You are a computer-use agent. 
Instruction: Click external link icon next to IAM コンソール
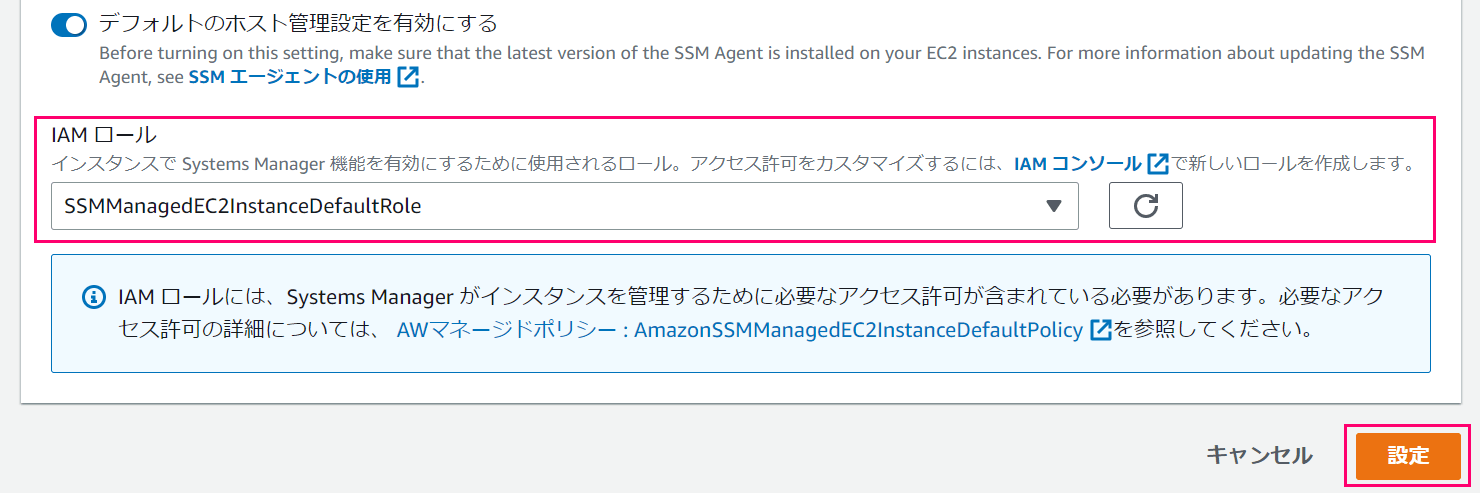point(1158,163)
